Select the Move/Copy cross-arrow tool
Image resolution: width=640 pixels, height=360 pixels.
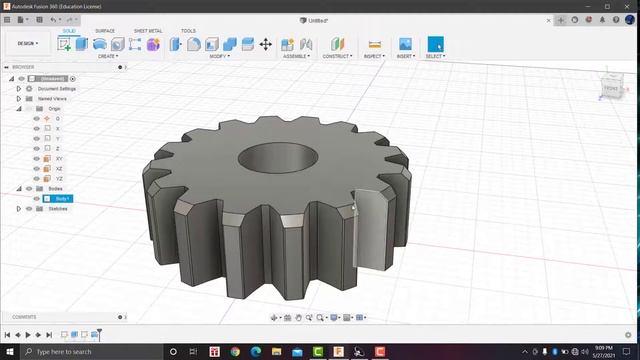pyautogui.click(x=266, y=44)
